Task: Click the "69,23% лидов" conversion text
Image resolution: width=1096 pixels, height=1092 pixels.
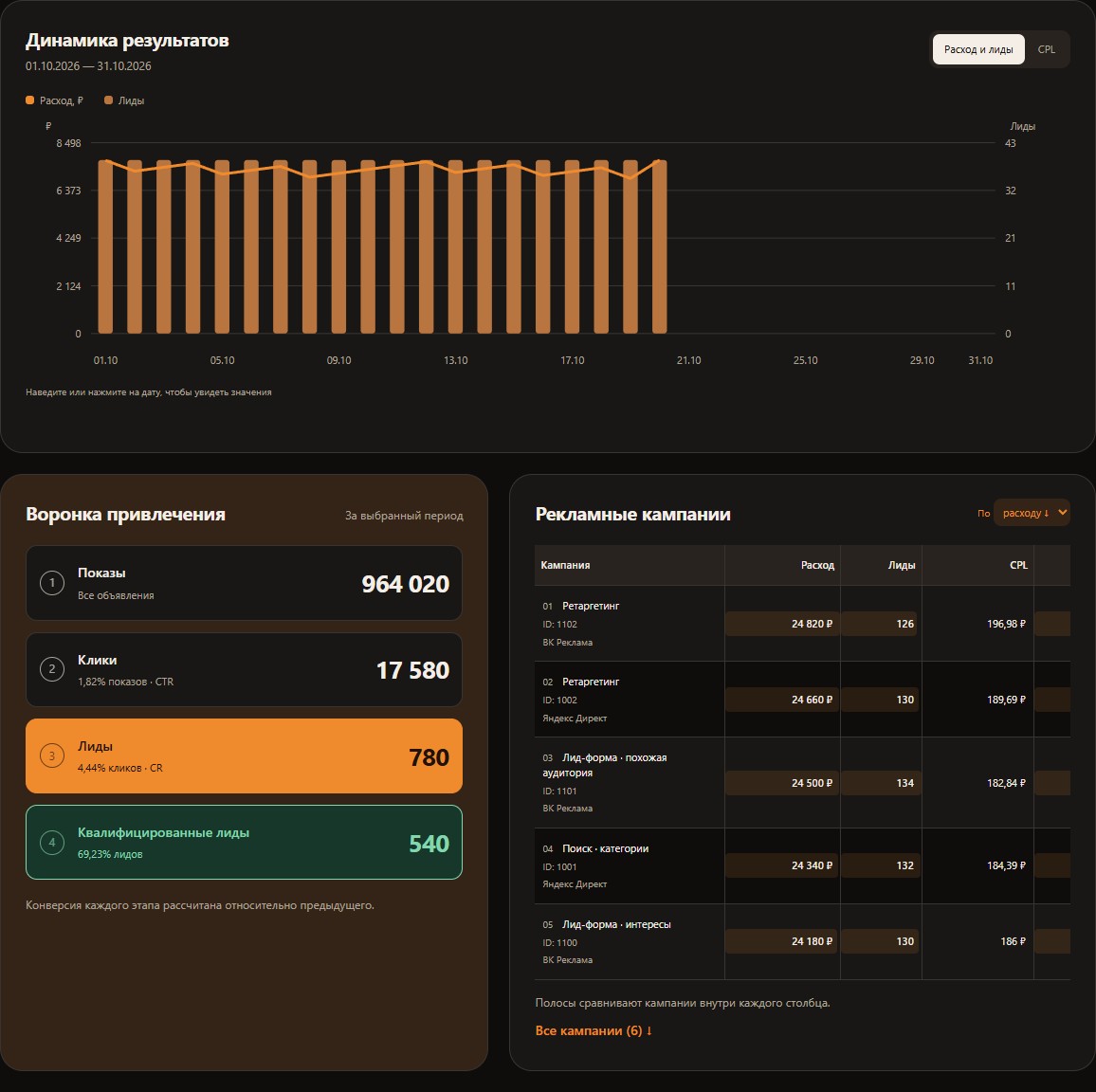Action: (110, 854)
